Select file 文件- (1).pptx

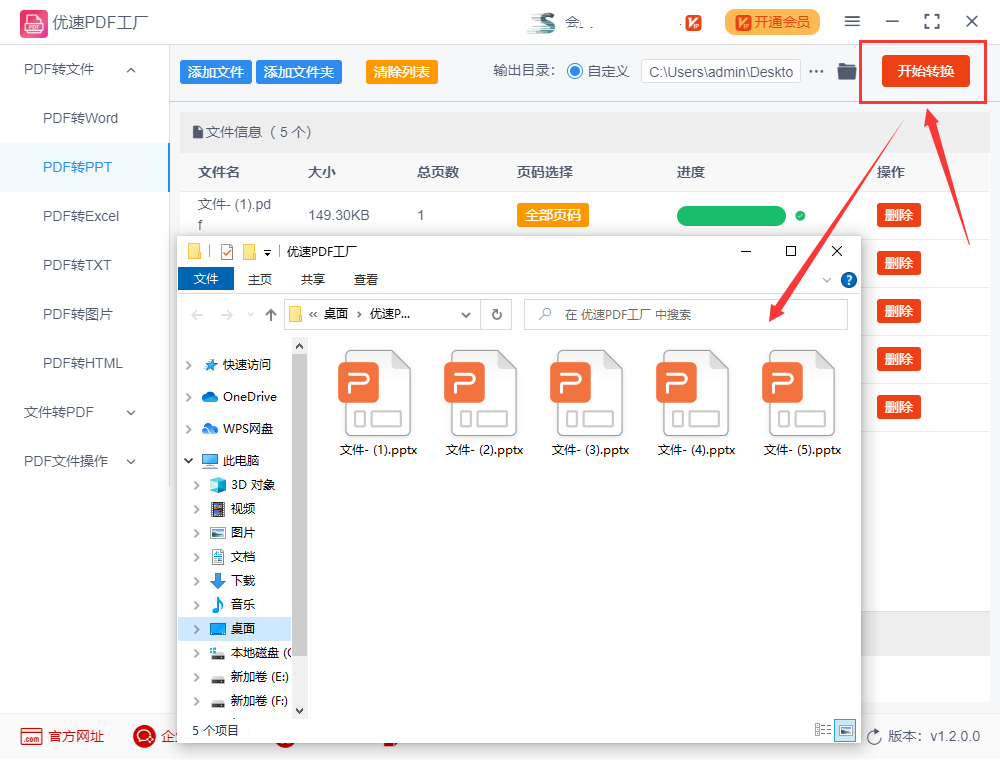coord(378,403)
